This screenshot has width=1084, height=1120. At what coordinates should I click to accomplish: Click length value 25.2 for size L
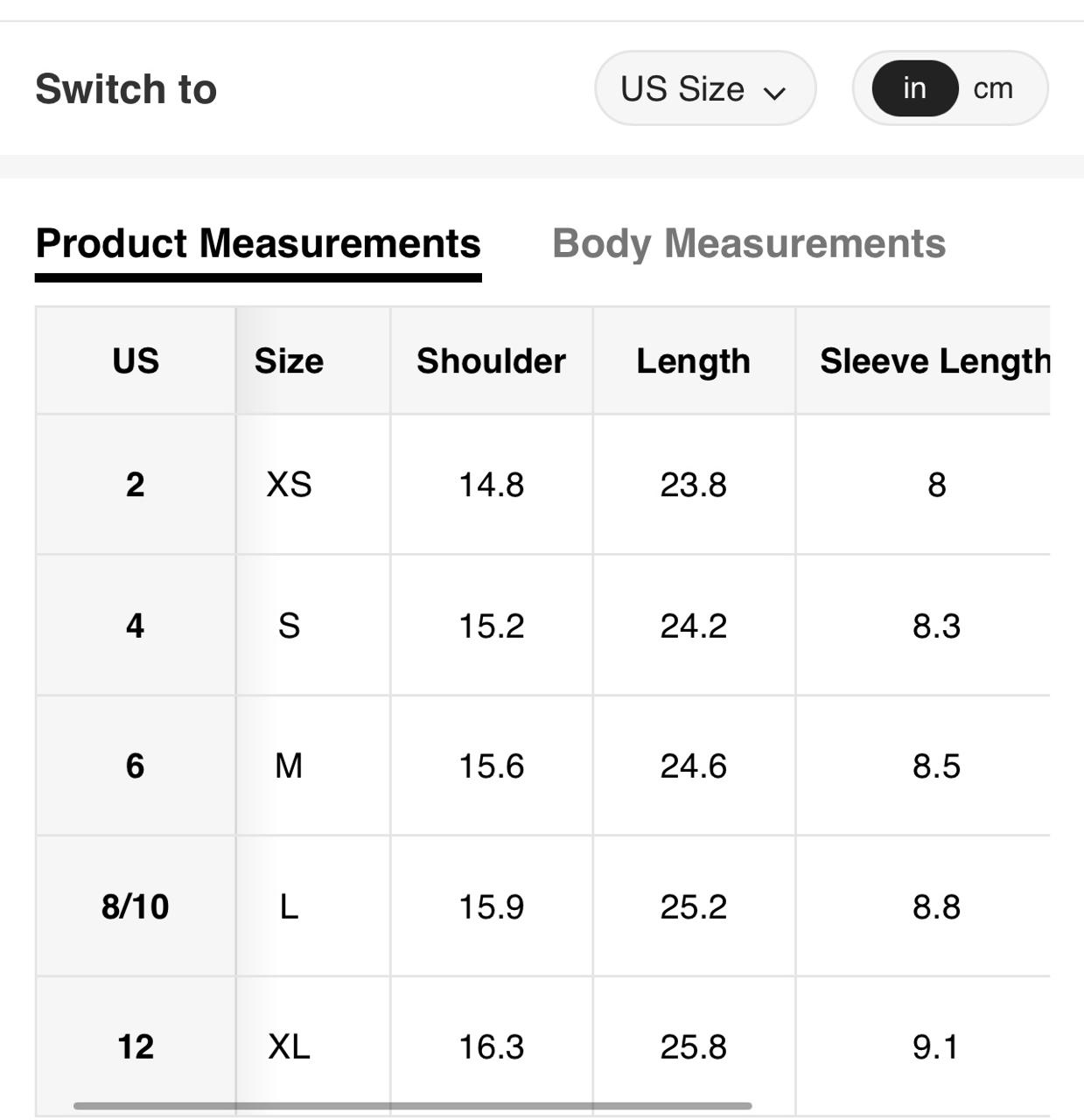point(693,906)
